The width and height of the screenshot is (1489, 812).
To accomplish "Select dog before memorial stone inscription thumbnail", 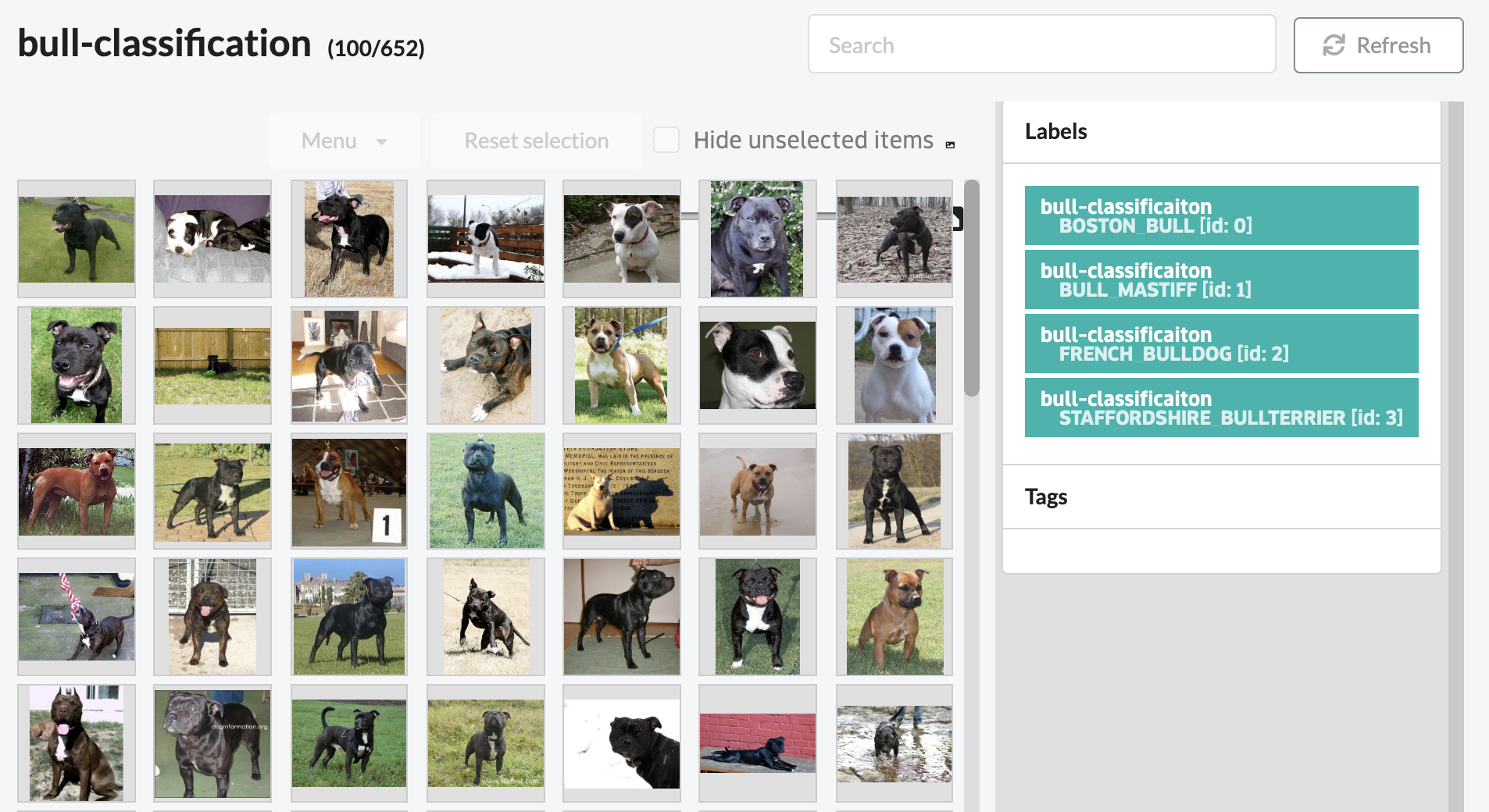I will coord(622,491).
